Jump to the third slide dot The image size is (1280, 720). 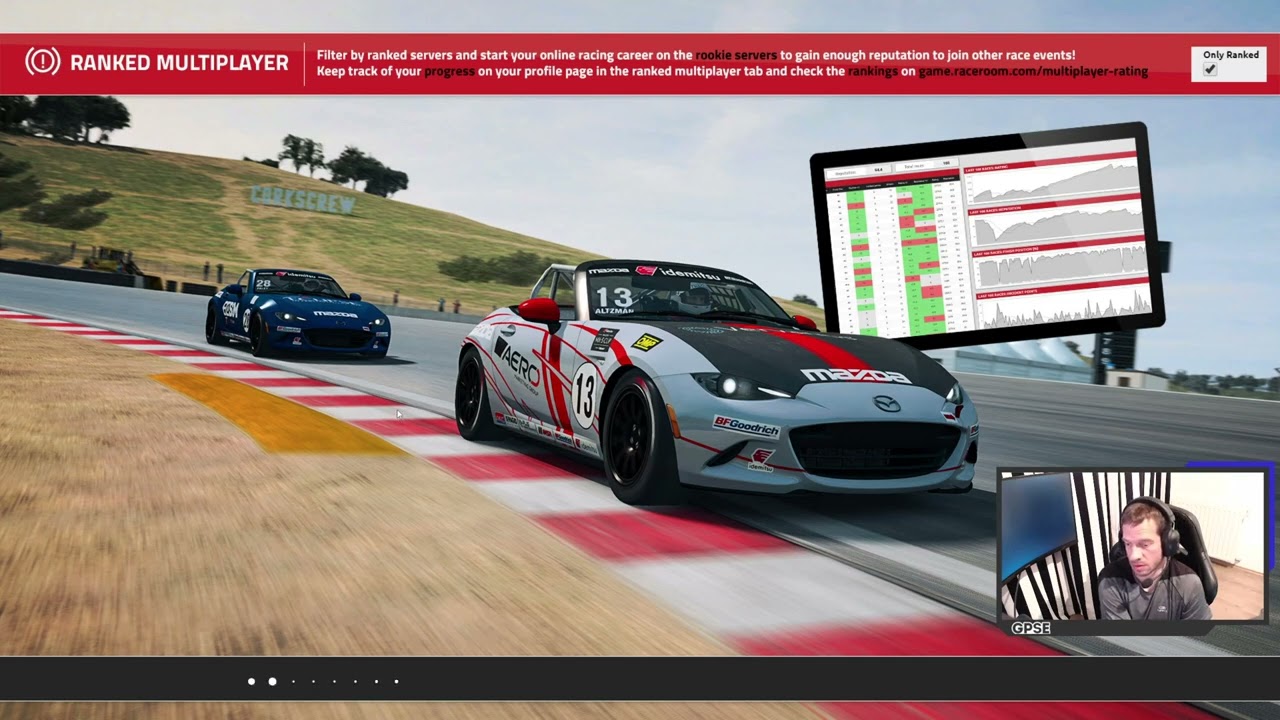tap(293, 681)
